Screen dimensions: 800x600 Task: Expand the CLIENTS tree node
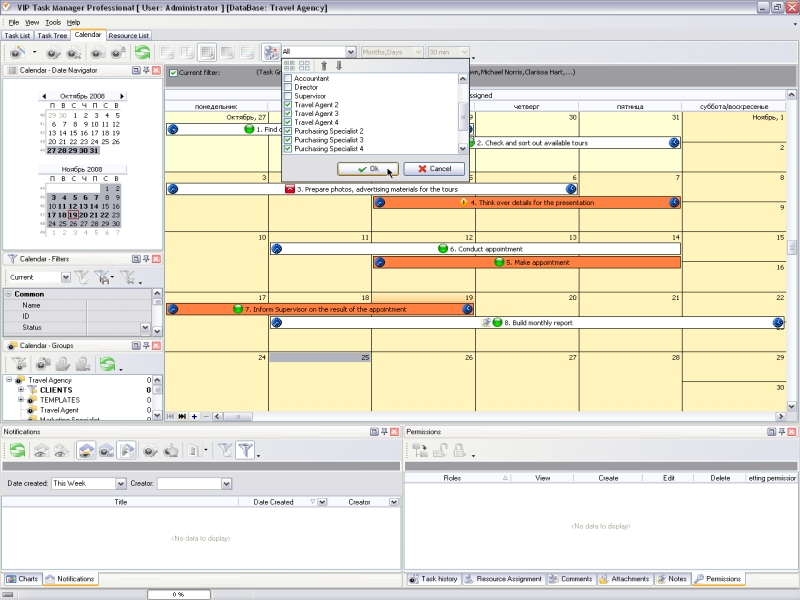click(20, 390)
